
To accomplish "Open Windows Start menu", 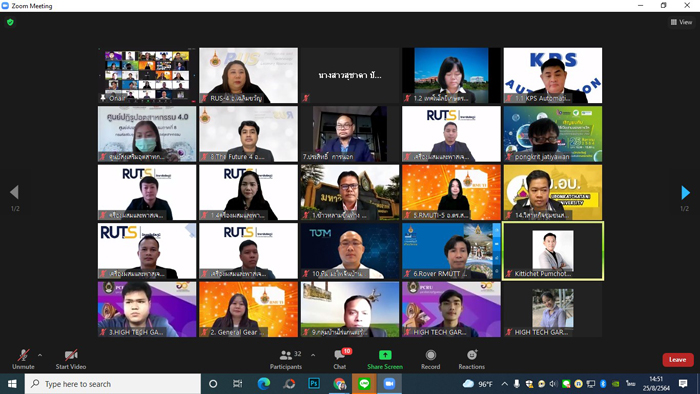I will click(12, 384).
